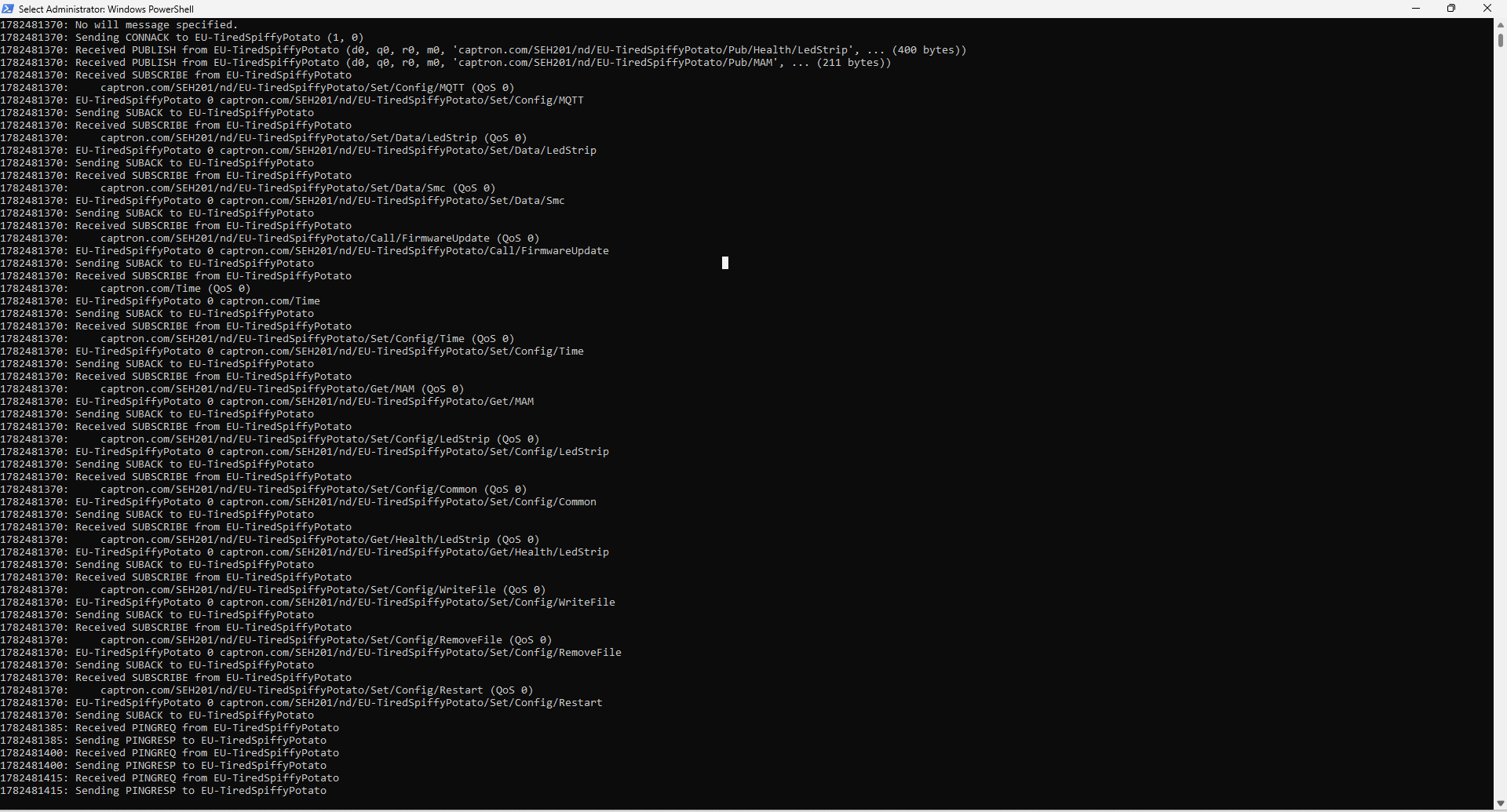Click the text selection cursor block in the console
The width and height of the screenshot is (1507, 812).
725,263
